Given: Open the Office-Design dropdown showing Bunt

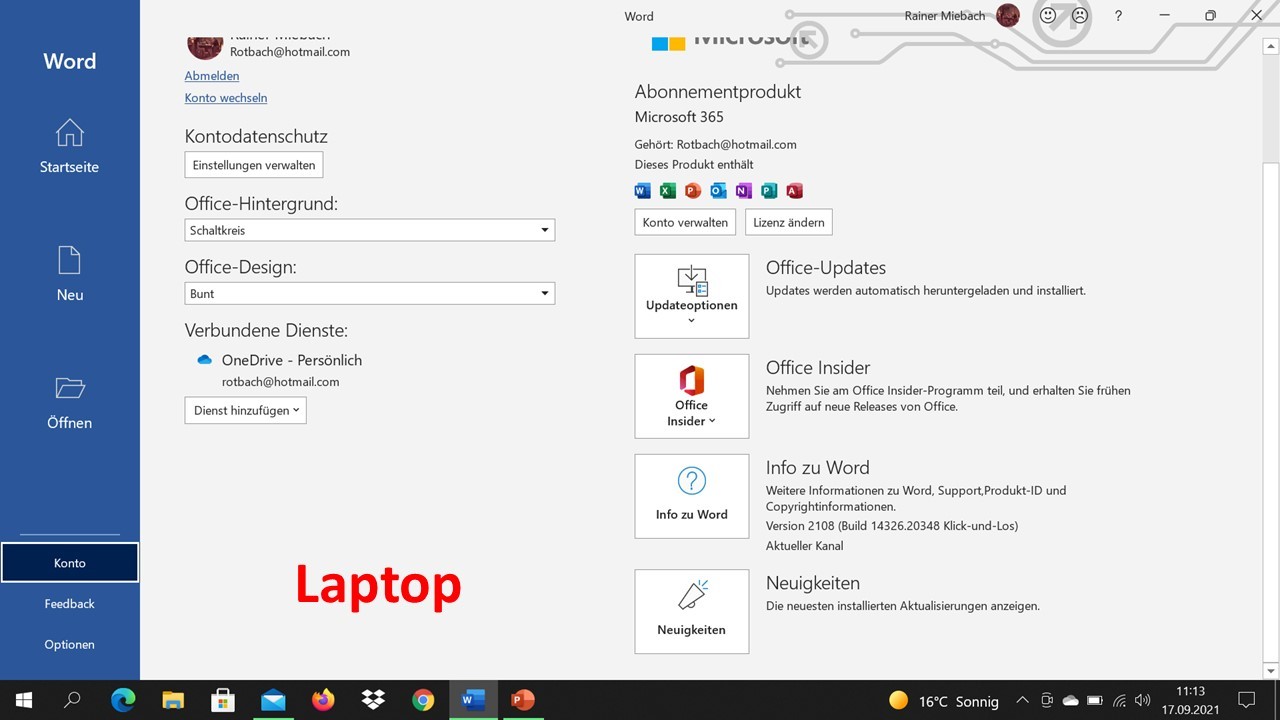Looking at the screenshot, I should pos(370,294).
